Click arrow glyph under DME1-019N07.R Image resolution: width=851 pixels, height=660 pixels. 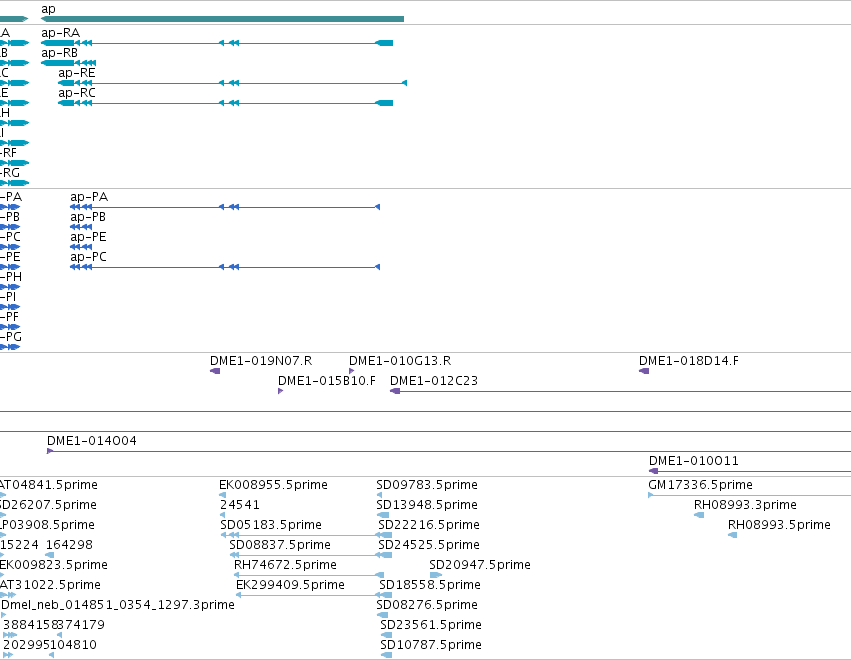[x=215, y=371]
